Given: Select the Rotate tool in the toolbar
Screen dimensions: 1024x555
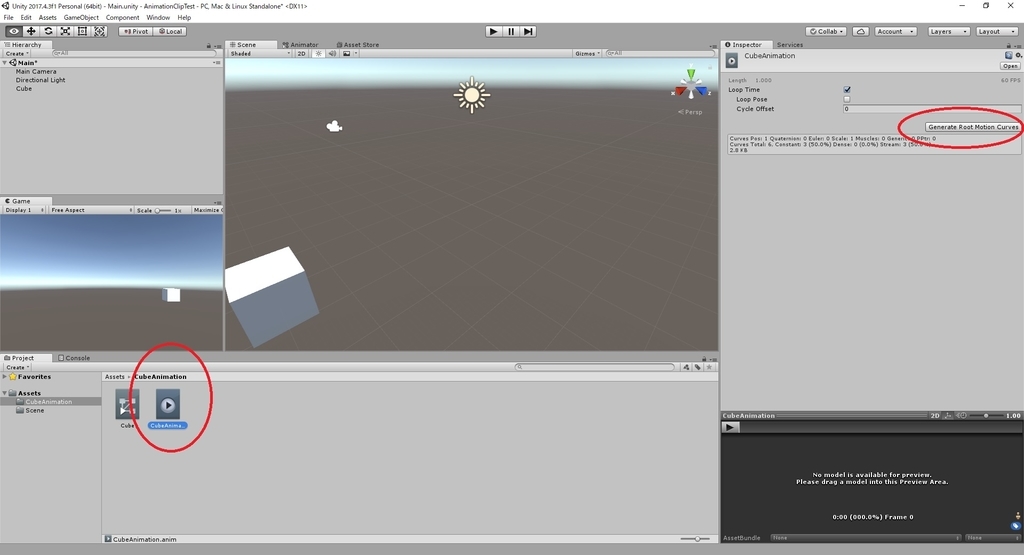Looking at the screenshot, I should click(48, 31).
